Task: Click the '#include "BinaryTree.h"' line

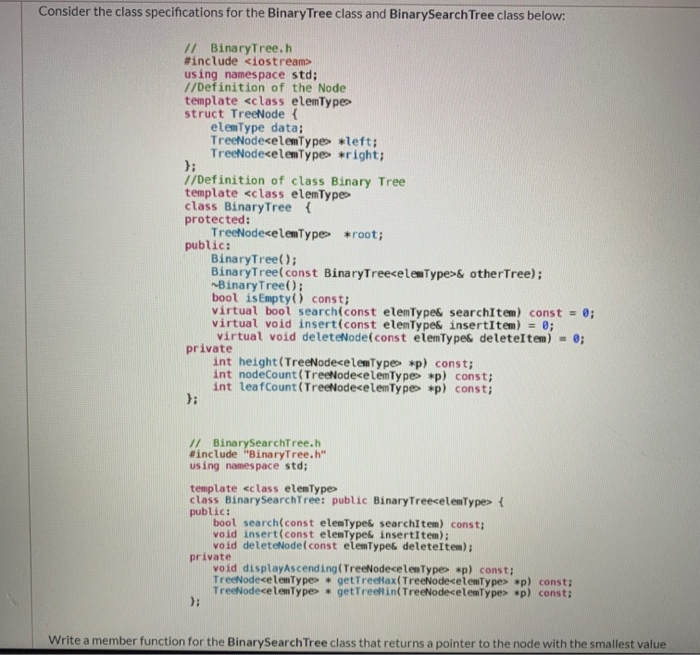Action: tap(258, 454)
